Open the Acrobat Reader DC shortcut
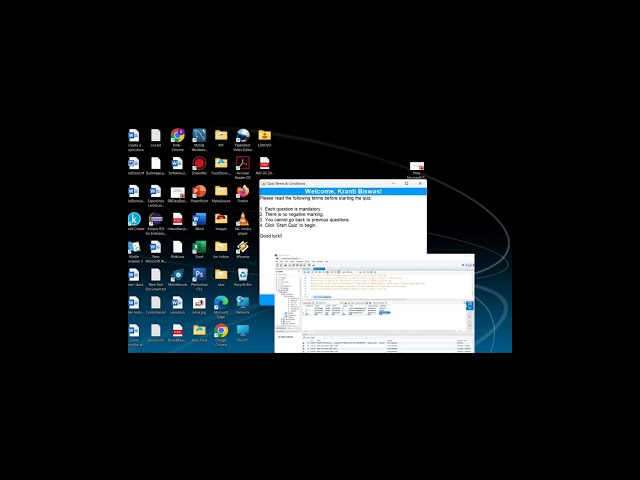The width and height of the screenshot is (640, 480). (242, 168)
